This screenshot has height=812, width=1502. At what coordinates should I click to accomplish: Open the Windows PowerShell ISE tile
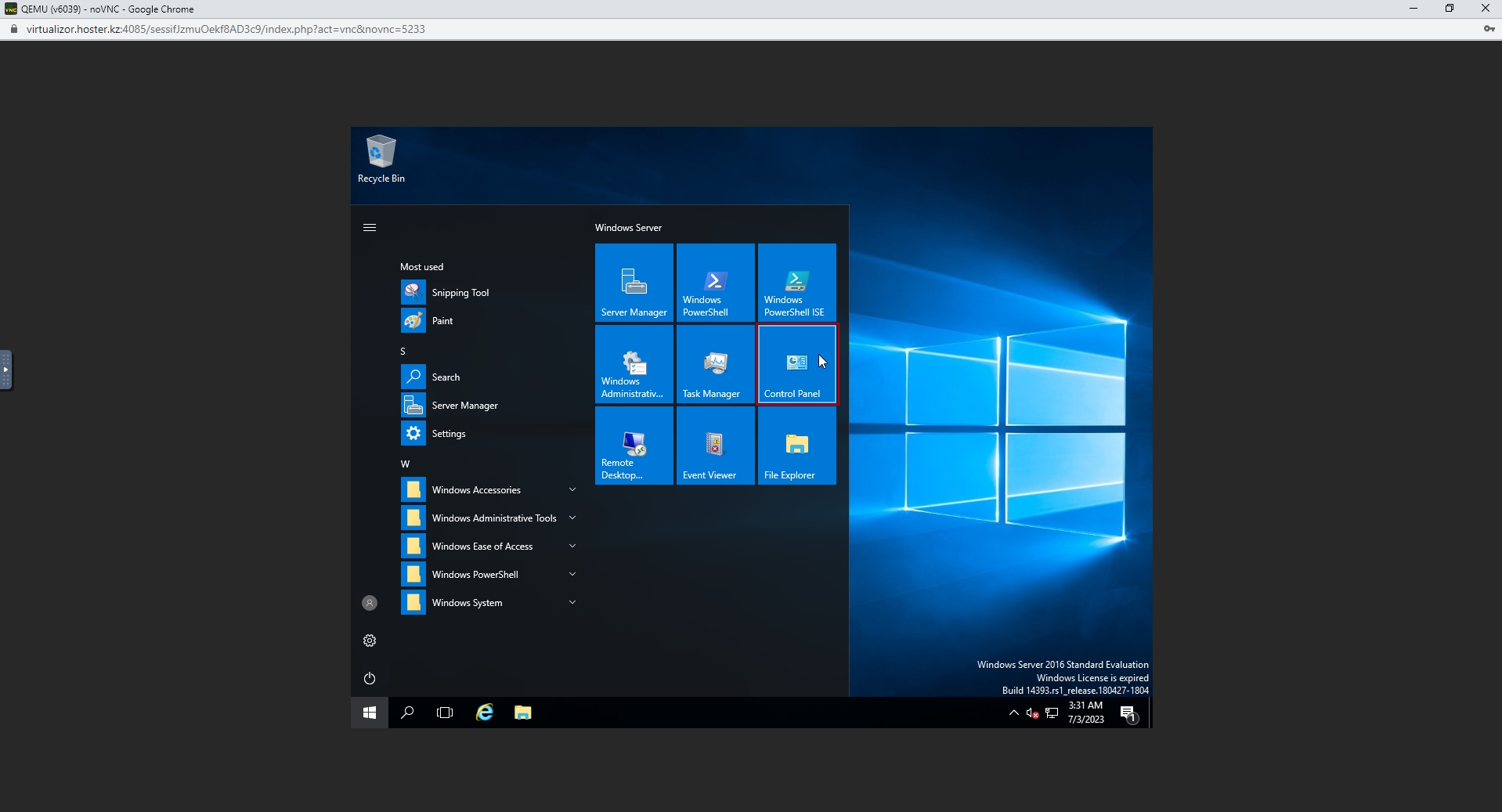[797, 283]
